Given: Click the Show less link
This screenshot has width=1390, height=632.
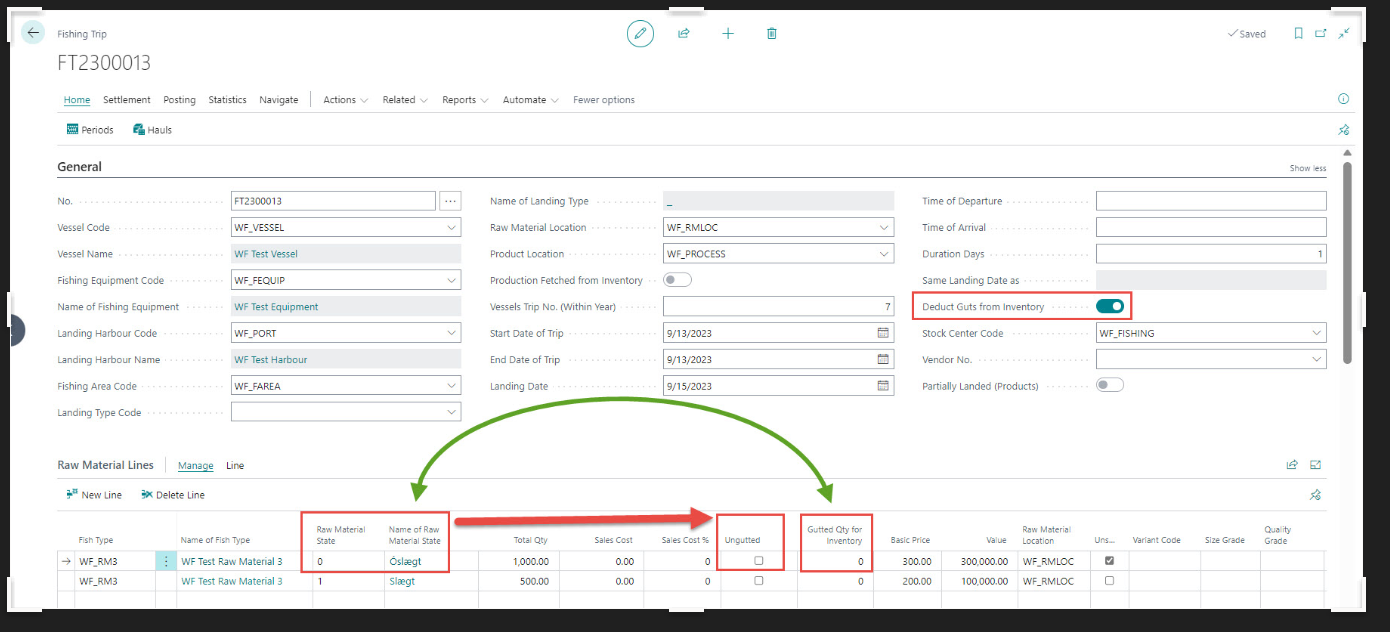Looking at the screenshot, I should click(1307, 168).
